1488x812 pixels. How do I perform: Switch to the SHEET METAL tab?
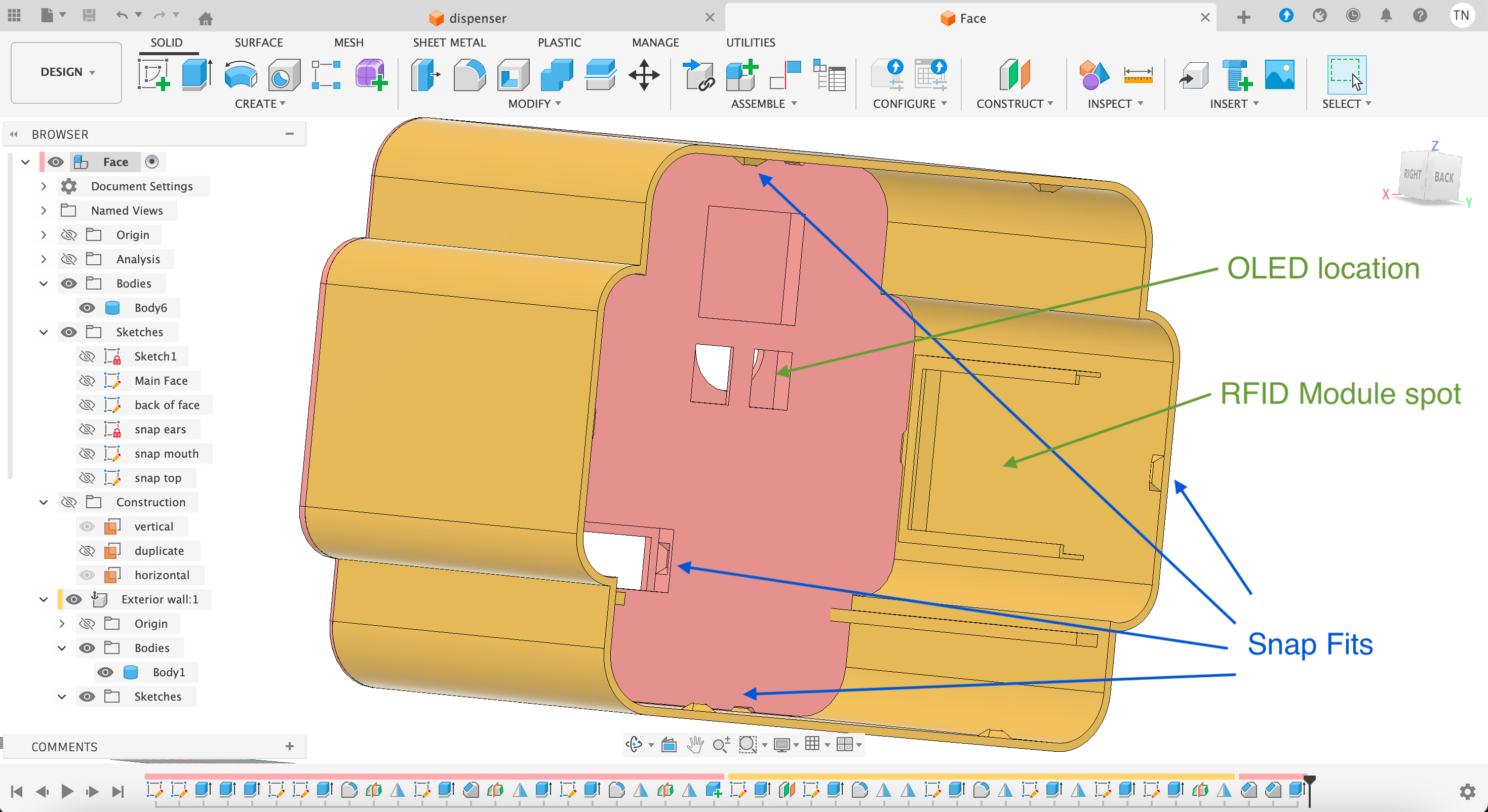coord(449,42)
